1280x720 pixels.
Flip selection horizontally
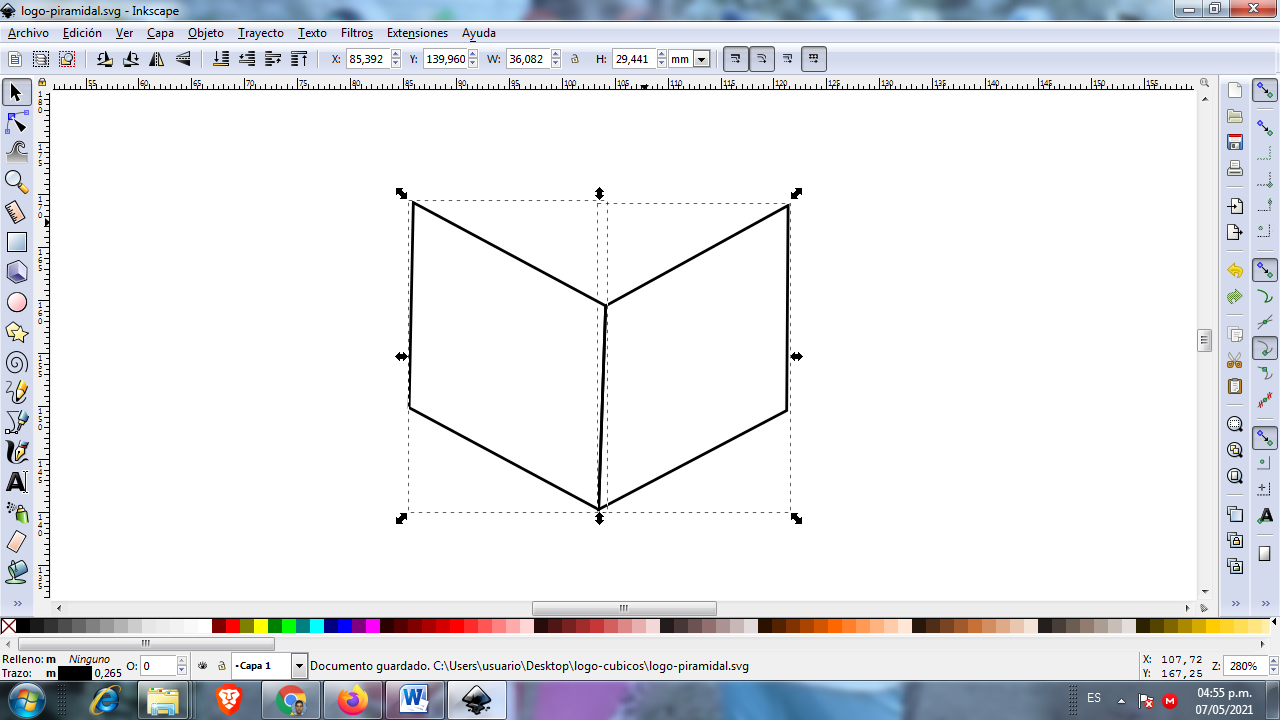pyautogui.click(x=157, y=59)
